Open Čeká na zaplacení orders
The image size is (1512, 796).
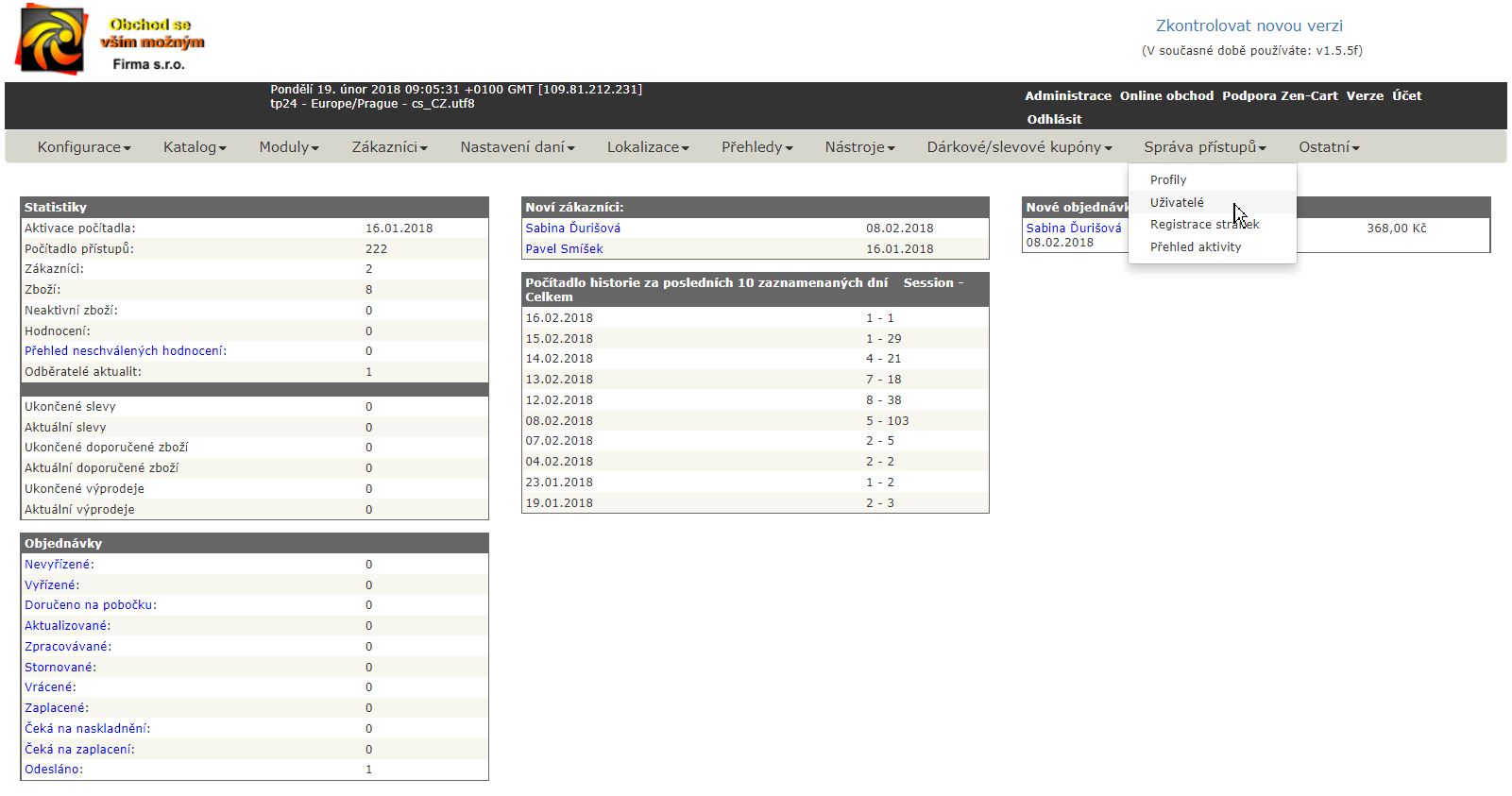click(79, 749)
